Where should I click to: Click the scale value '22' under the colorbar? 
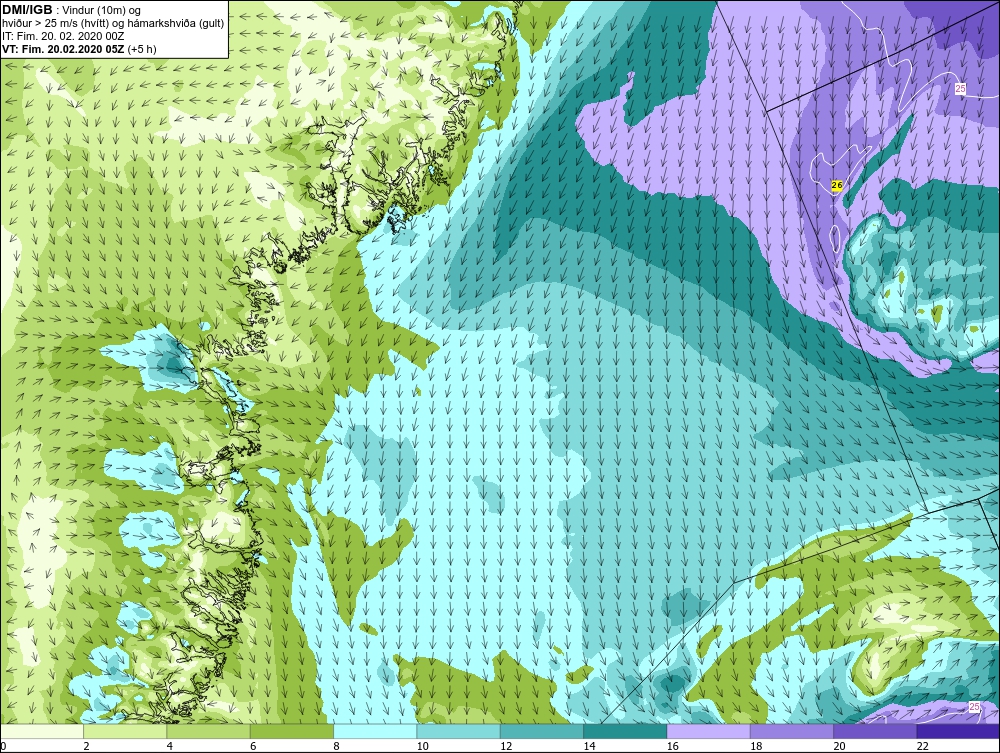point(923,746)
